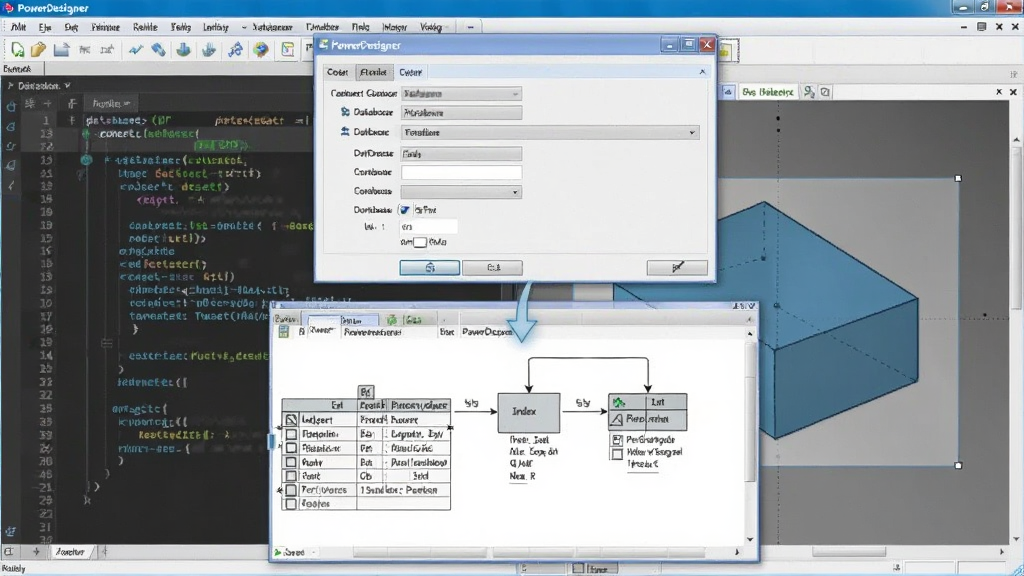1024x576 pixels.
Task: Click the square icon at the tab strip's end
Action: tap(825, 92)
